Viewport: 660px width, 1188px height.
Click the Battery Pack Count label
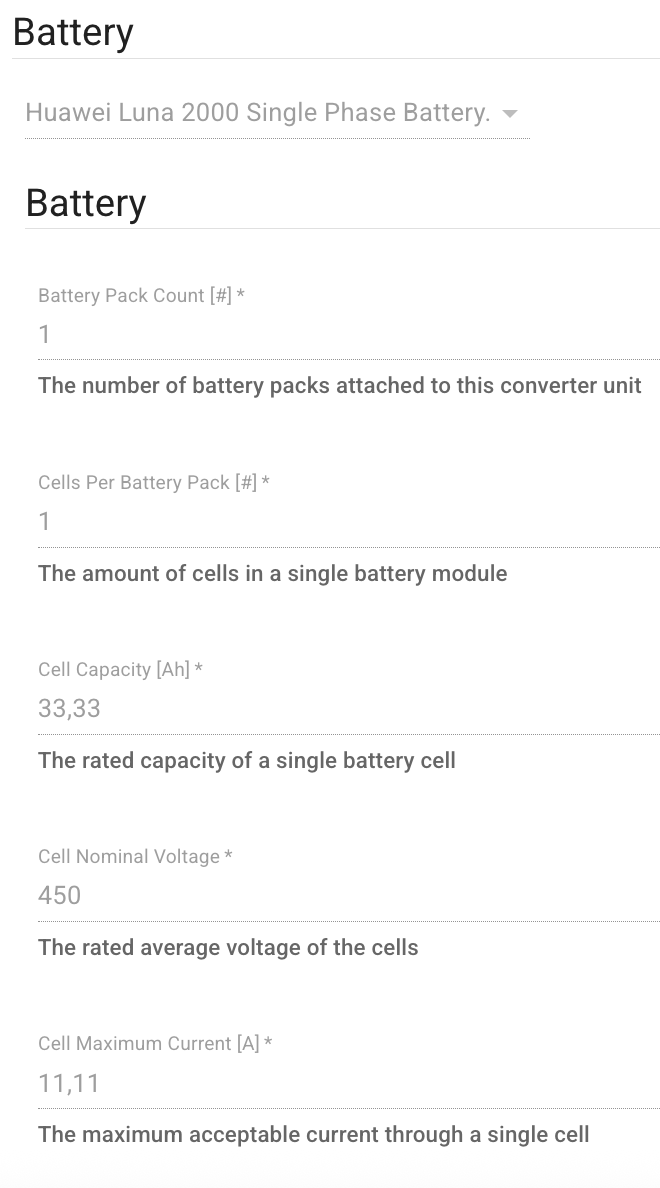tap(140, 296)
